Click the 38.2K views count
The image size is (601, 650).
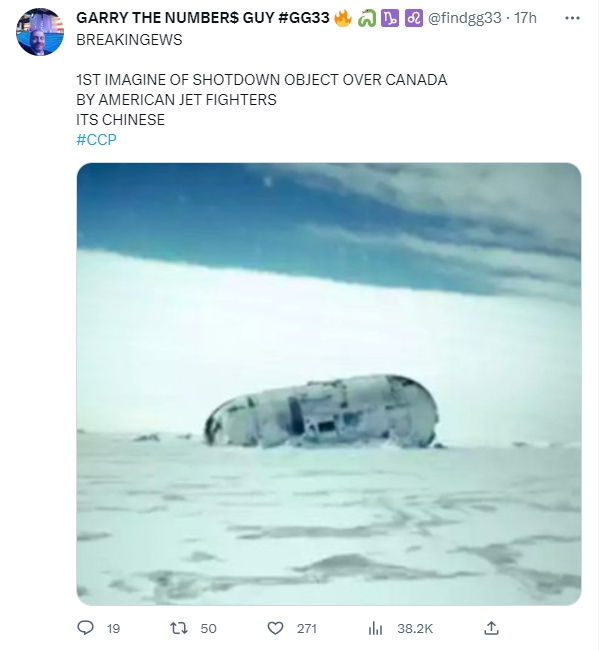coord(415,628)
